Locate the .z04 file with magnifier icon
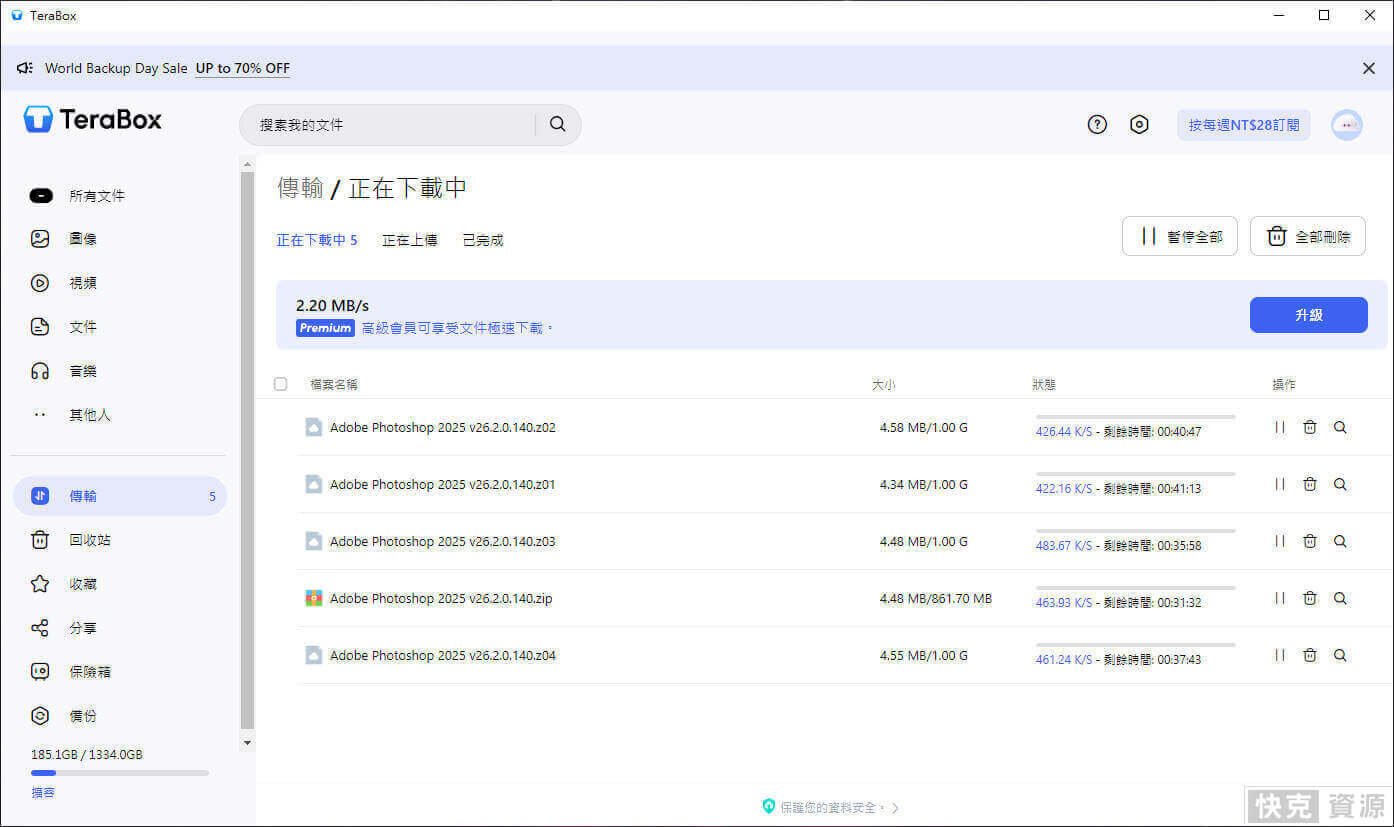1394x827 pixels. point(1340,655)
